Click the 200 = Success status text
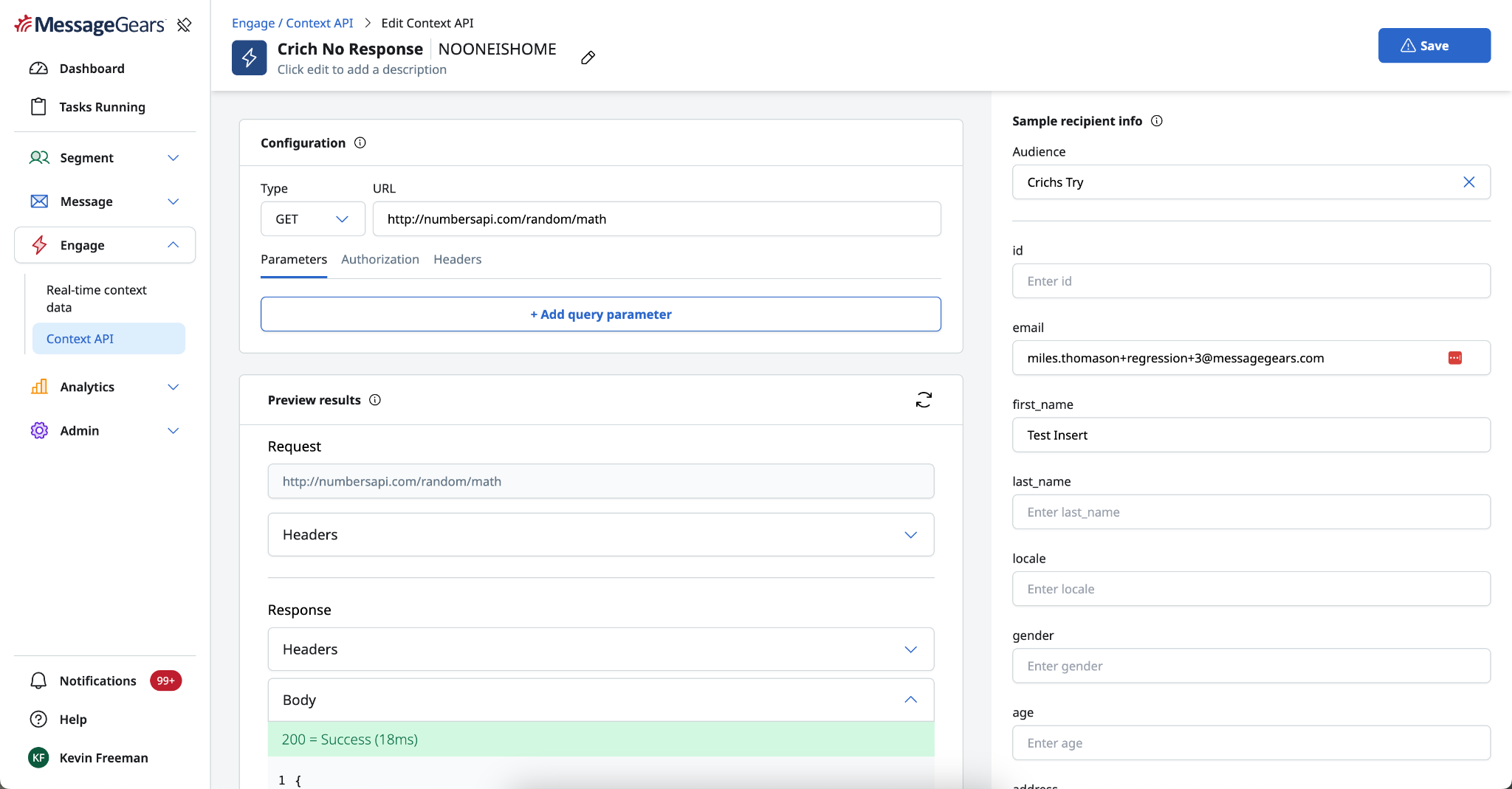Screen dimensions: 1512x789 pos(350,740)
